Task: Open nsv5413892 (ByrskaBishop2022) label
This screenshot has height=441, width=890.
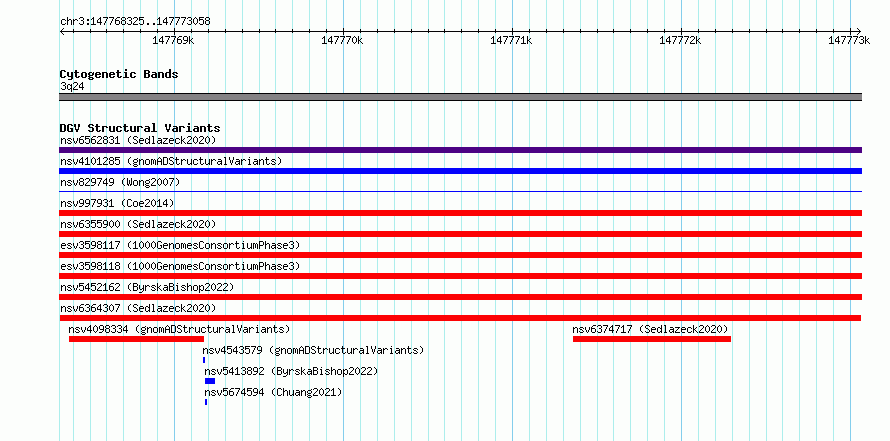Action: pos(291,371)
